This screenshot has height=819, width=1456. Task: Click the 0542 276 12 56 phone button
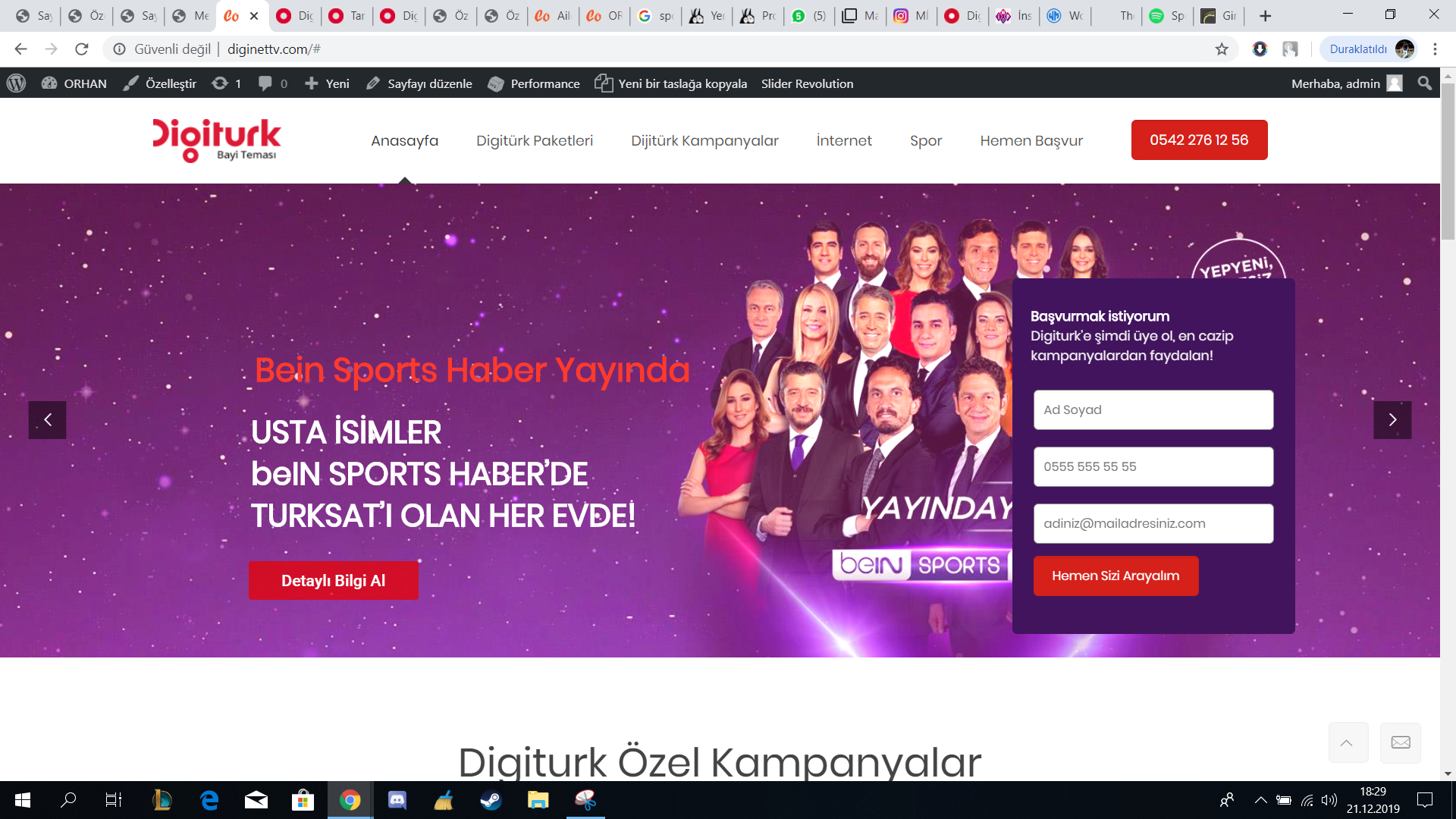[x=1199, y=140]
